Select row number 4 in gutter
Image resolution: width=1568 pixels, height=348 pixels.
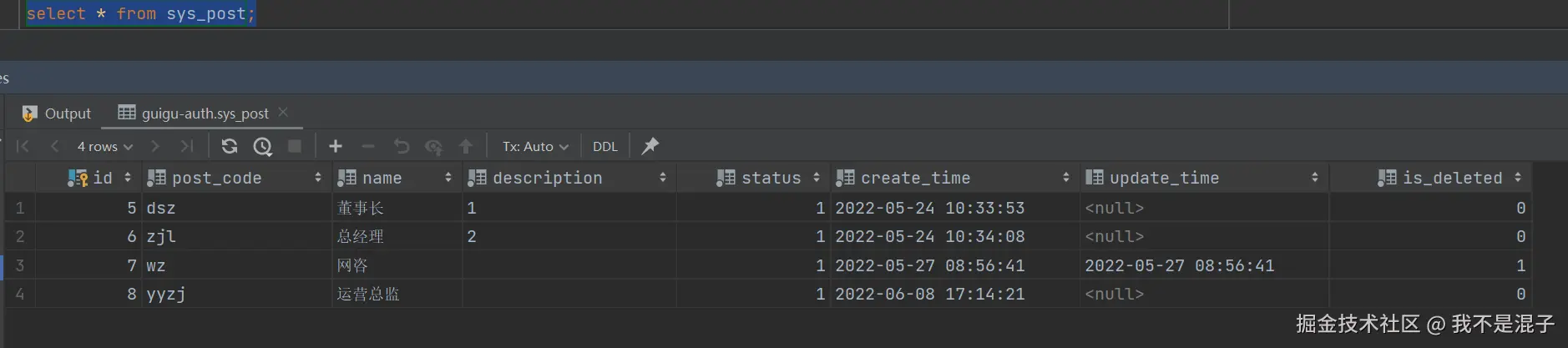[x=20, y=294]
